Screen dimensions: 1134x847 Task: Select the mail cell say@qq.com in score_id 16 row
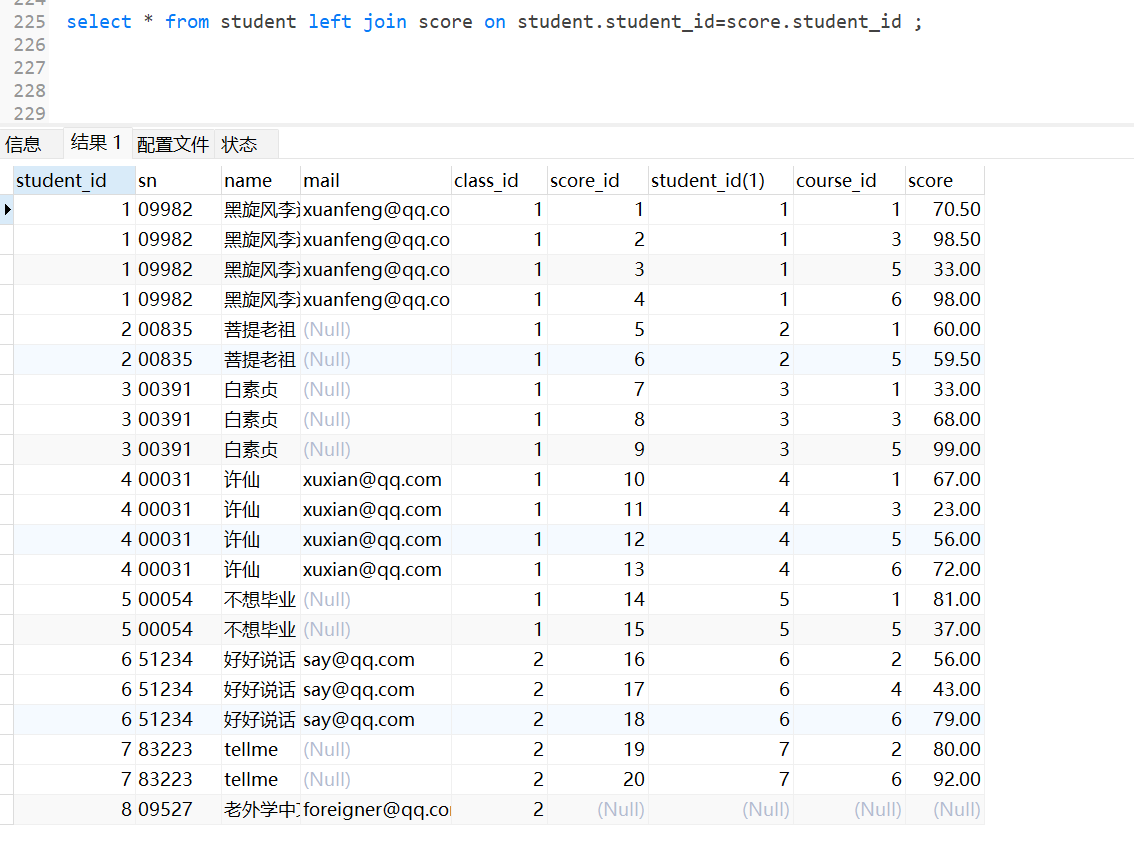pyautogui.click(x=375, y=660)
